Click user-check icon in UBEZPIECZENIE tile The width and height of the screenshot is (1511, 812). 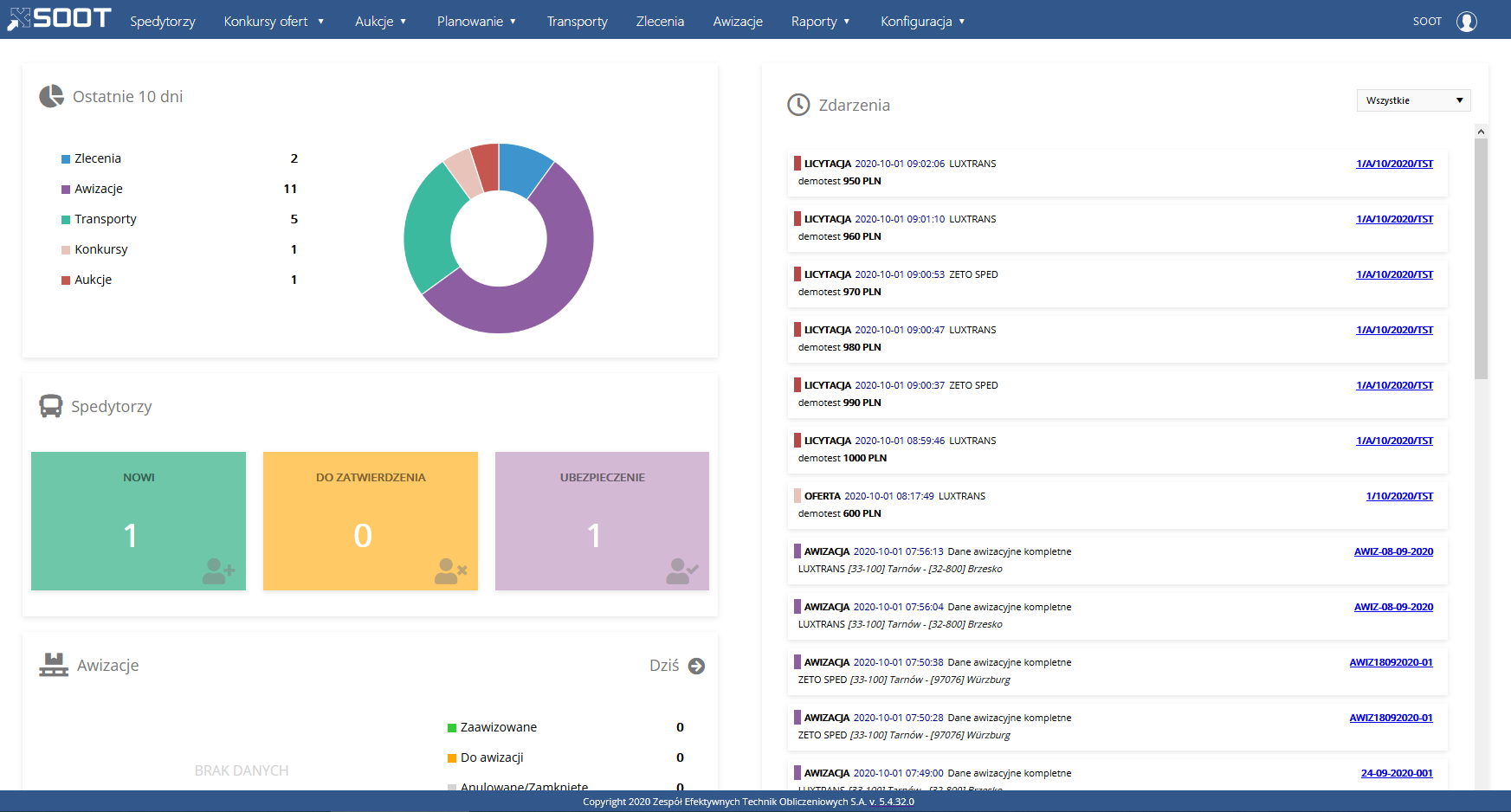click(681, 570)
